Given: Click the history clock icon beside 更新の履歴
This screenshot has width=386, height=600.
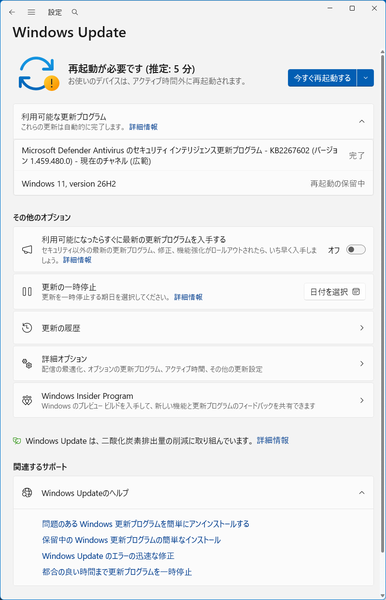Looking at the screenshot, I should 27,328.
